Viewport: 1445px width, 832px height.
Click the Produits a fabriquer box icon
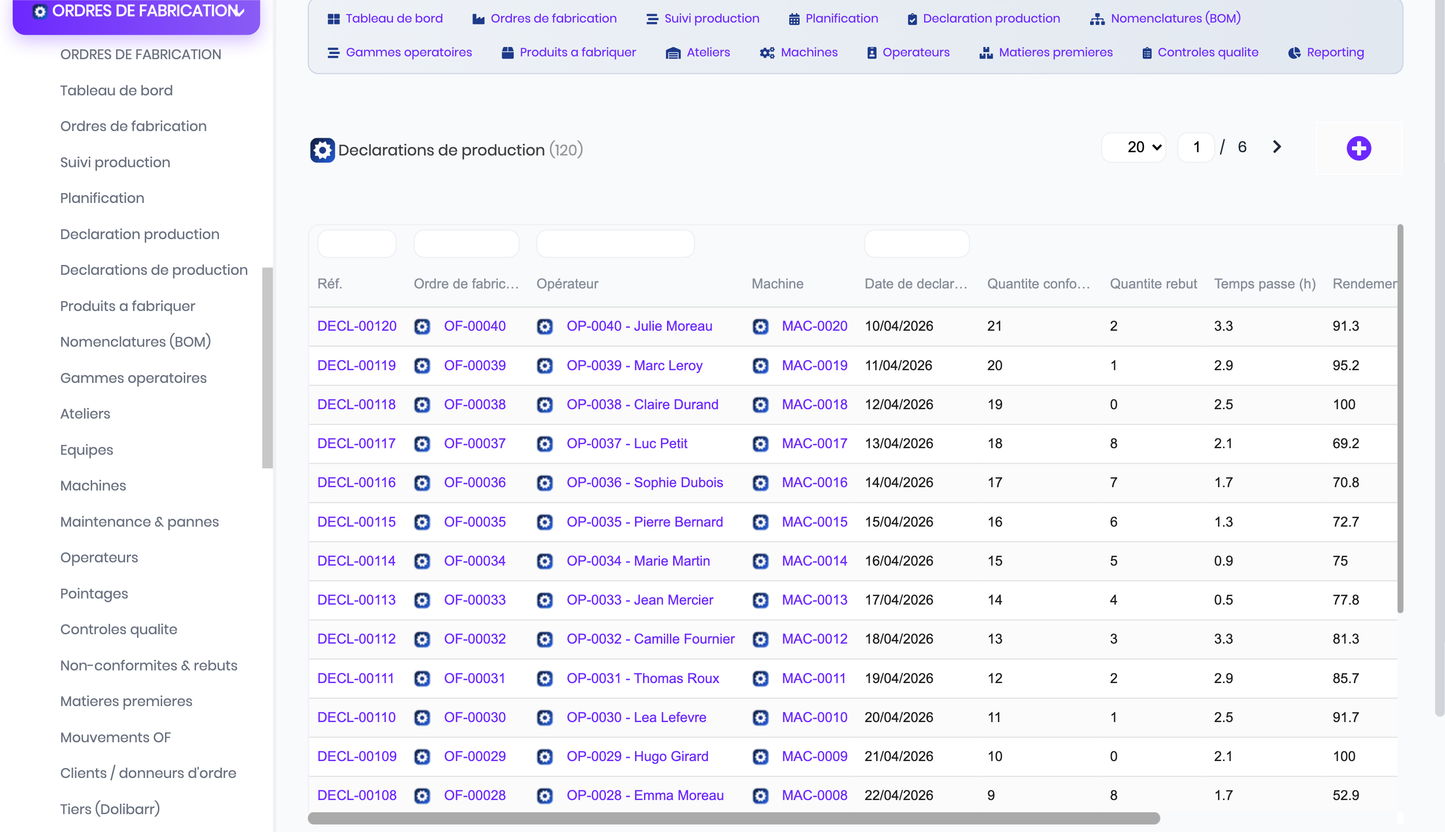[x=508, y=53]
